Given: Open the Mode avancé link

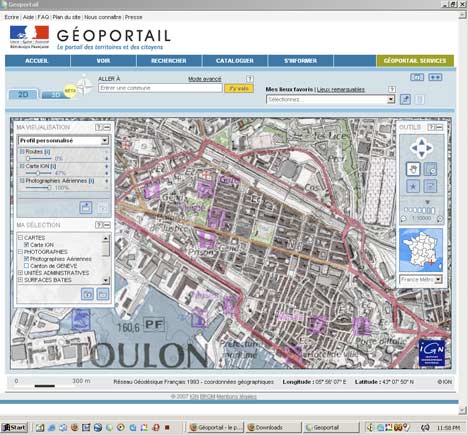Looking at the screenshot, I should (x=205, y=79).
